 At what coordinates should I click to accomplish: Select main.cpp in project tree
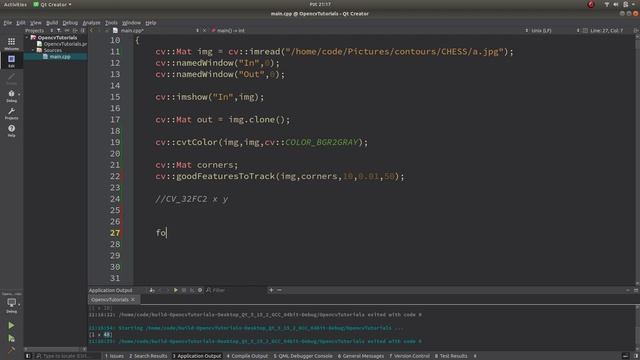pyautogui.click(x=60, y=57)
